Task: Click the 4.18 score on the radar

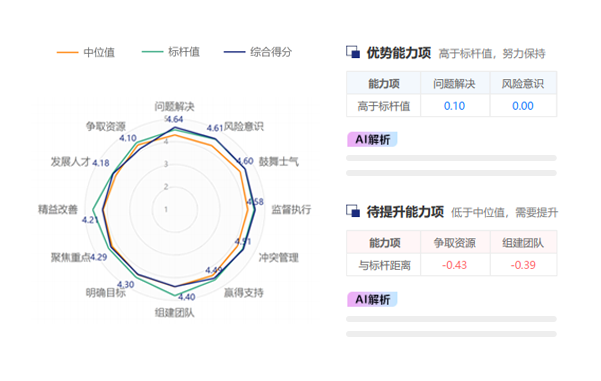Action: [101, 163]
